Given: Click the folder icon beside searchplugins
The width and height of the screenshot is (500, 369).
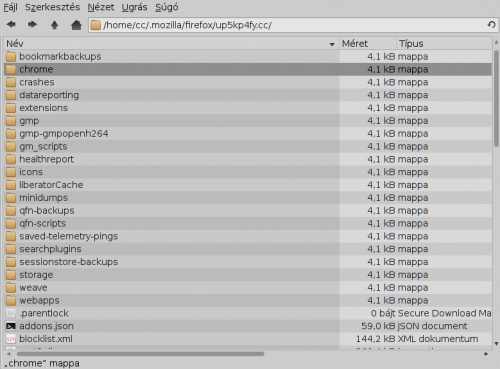Looking at the screenshot, I should click(x=11, y=249).
